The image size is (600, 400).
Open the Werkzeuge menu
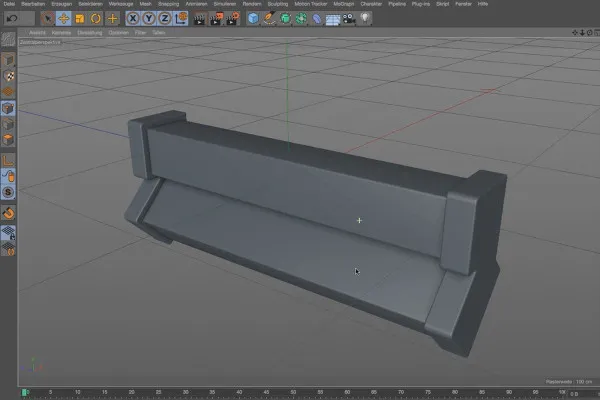point(121,4)
